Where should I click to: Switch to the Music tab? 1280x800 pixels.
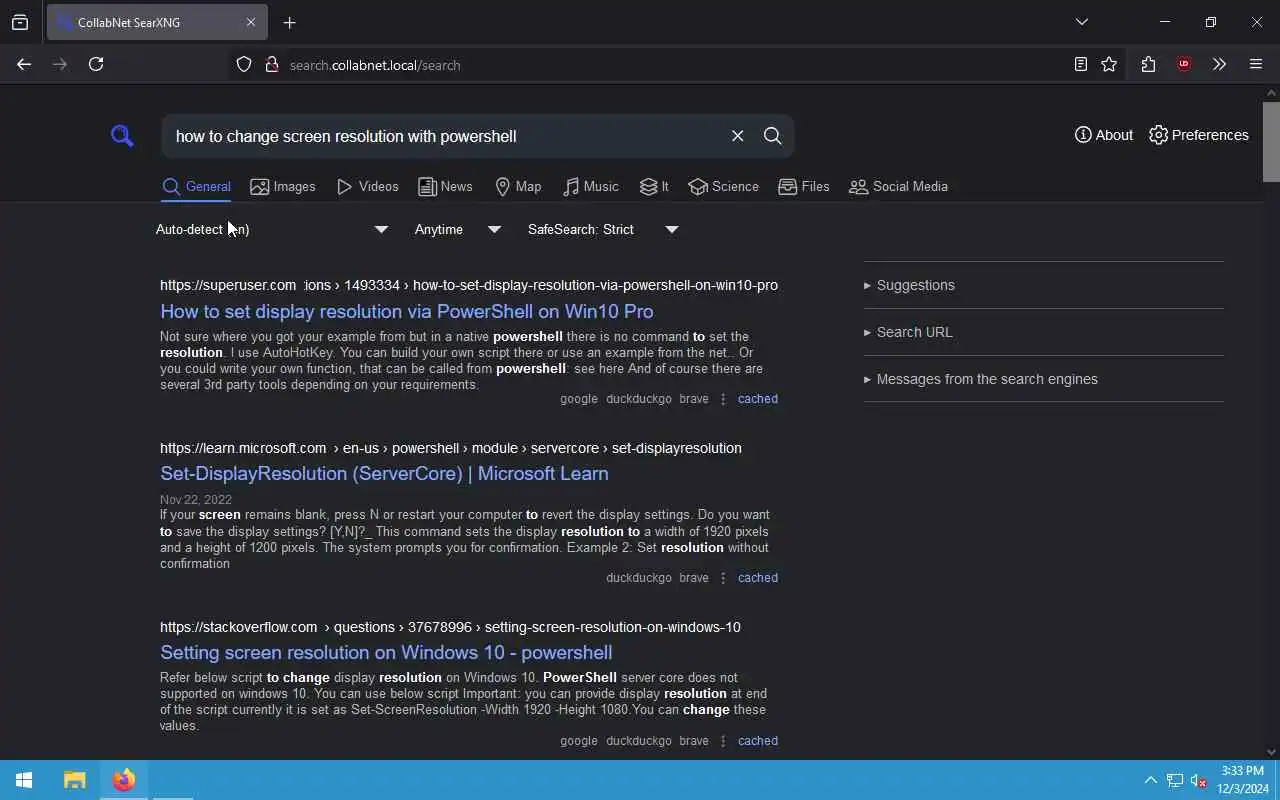pos(591,186)
